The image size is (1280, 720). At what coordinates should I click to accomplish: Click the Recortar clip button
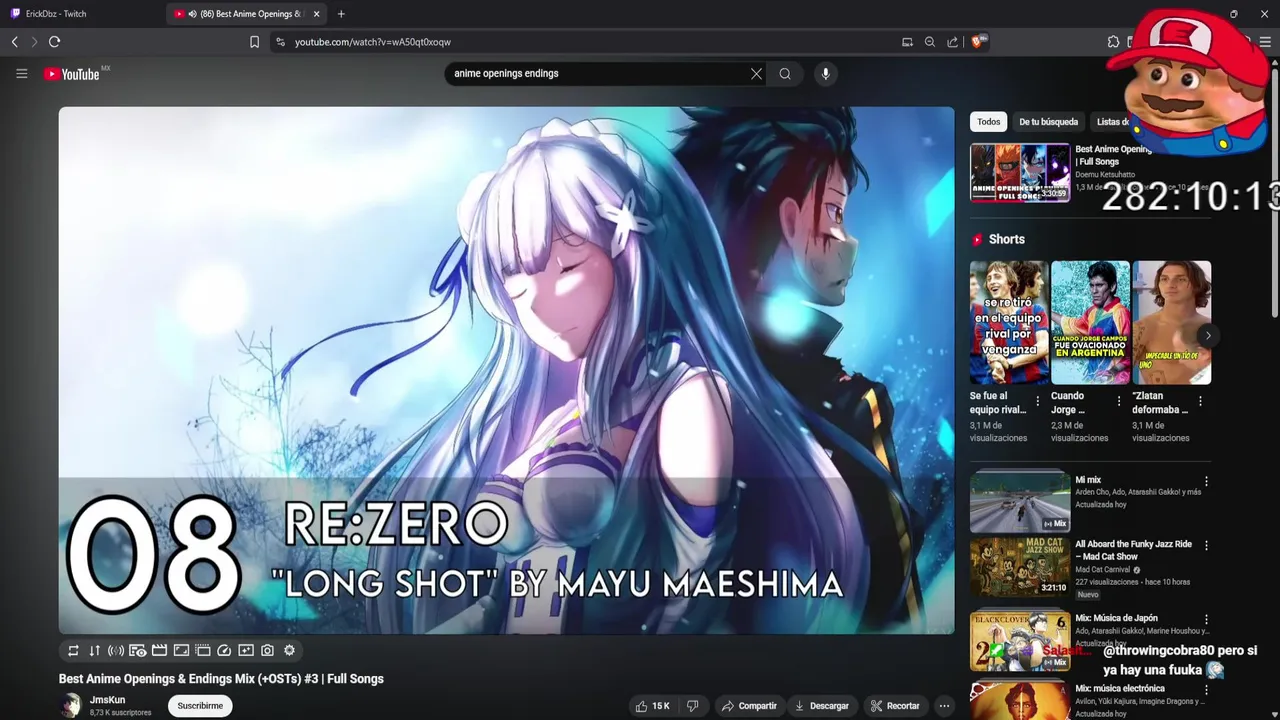(895, 706)
